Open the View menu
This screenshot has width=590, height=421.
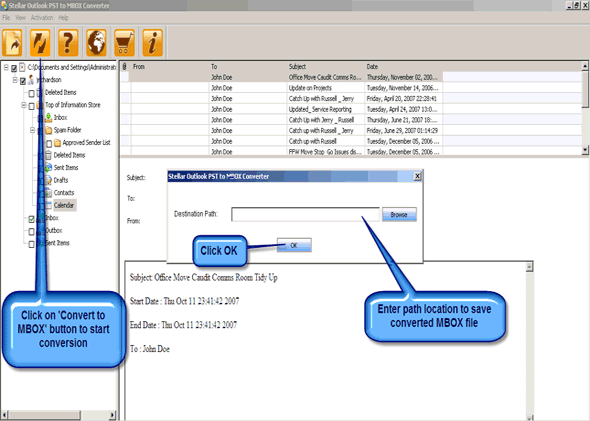(x=20, y=18)
